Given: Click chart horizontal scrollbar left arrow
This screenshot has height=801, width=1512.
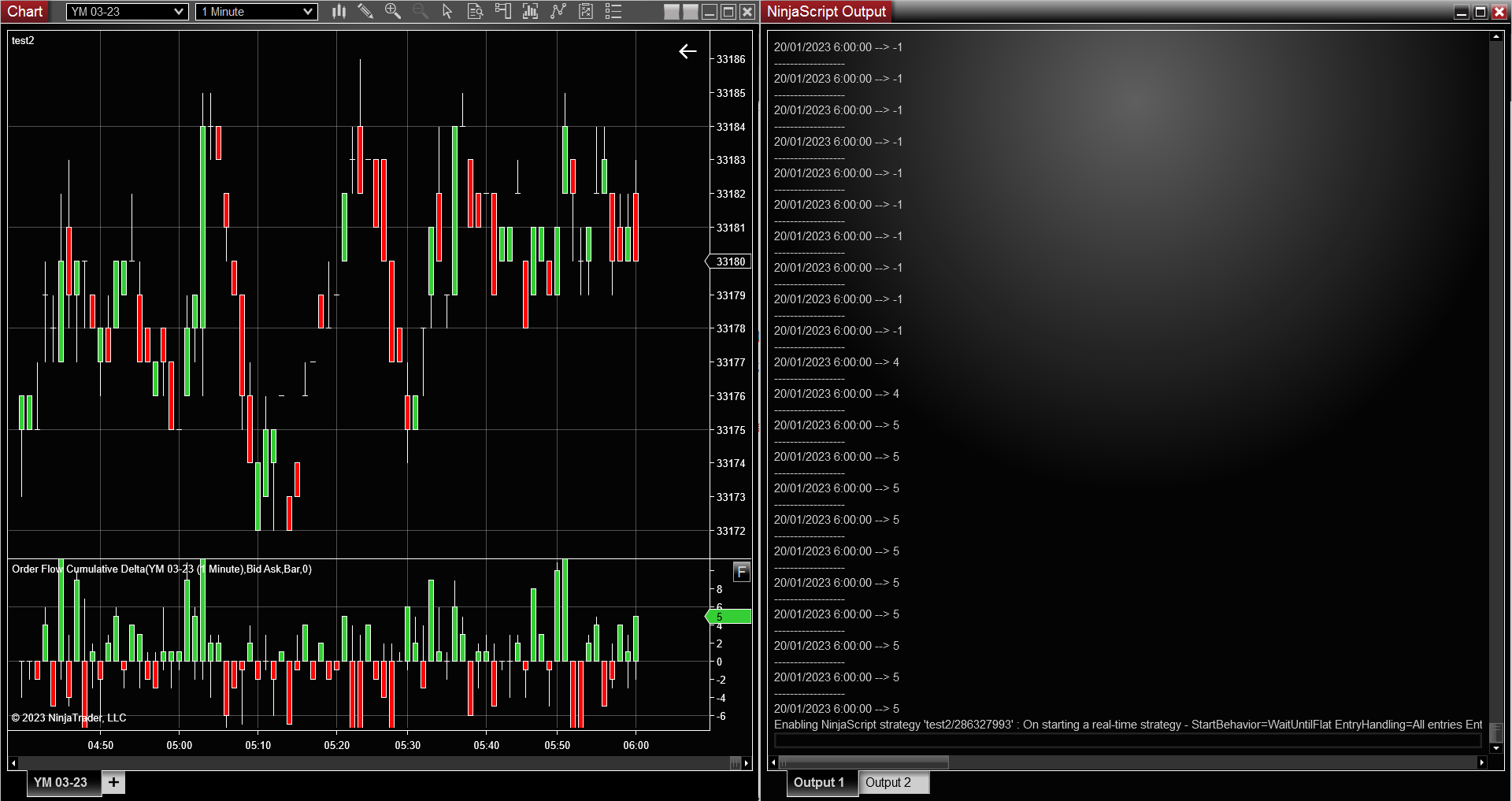Looking at the screenshot, I should coord(13,762).
